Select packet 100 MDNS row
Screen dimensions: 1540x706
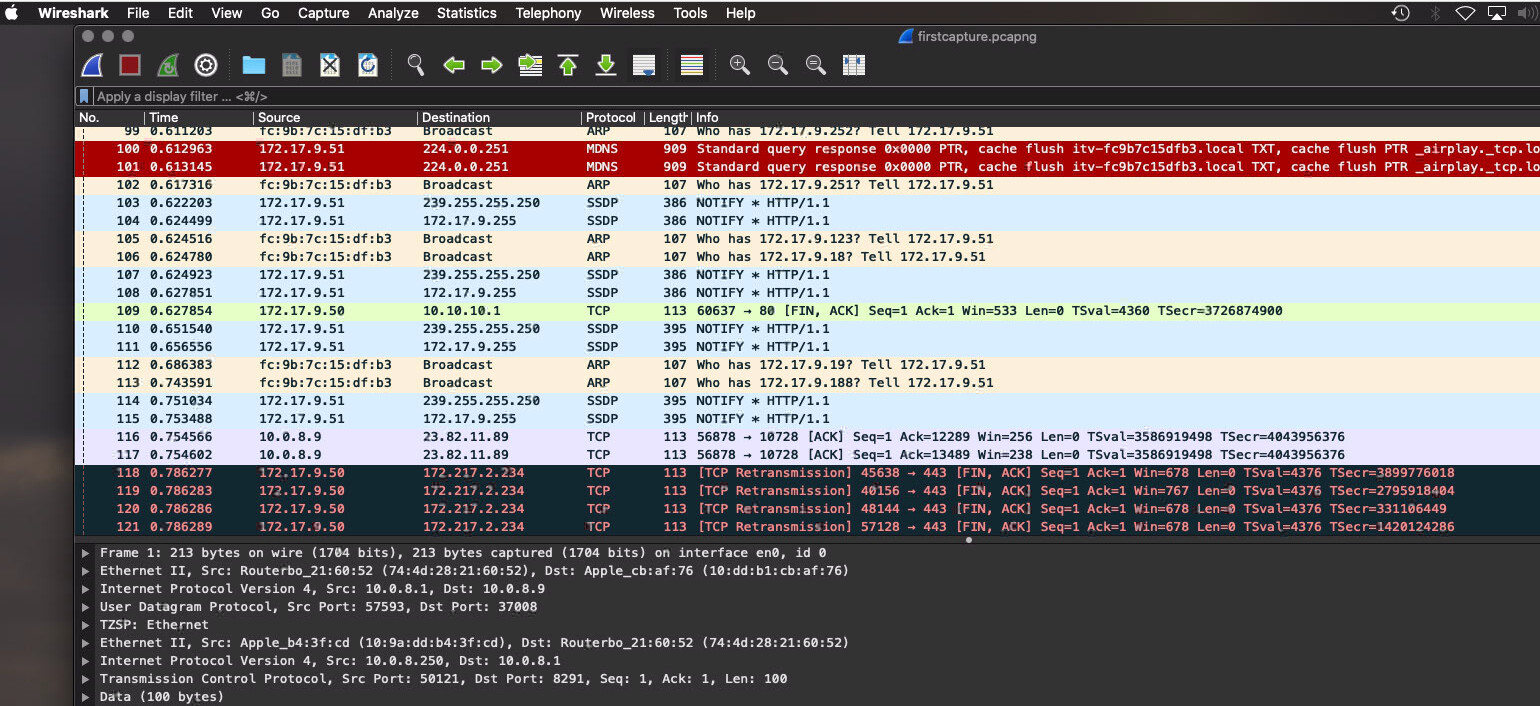coord(808,149)
